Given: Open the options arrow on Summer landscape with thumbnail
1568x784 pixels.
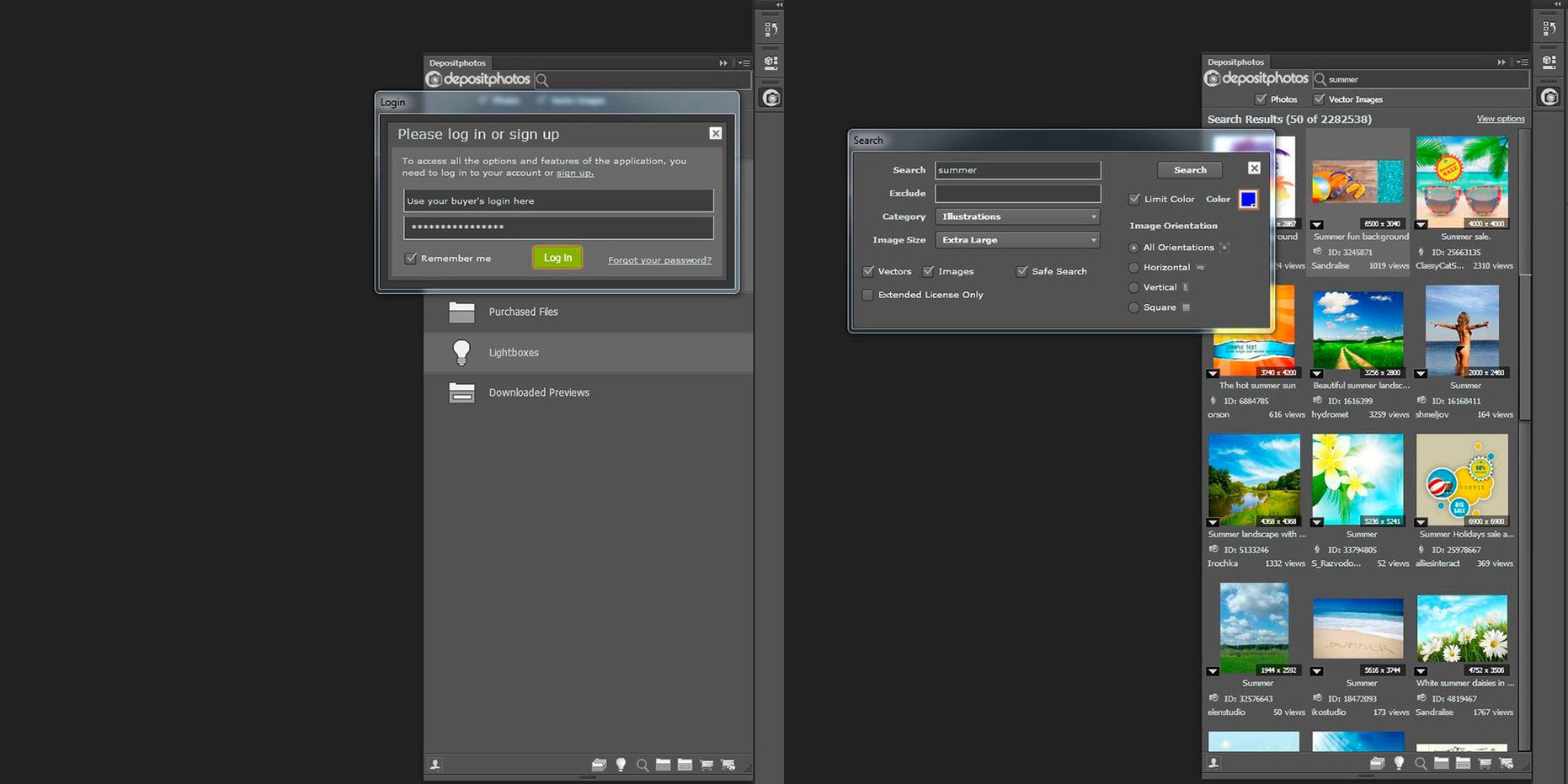Looking at the screenshot, I should pyautogui.click(x=1213, y=523).
